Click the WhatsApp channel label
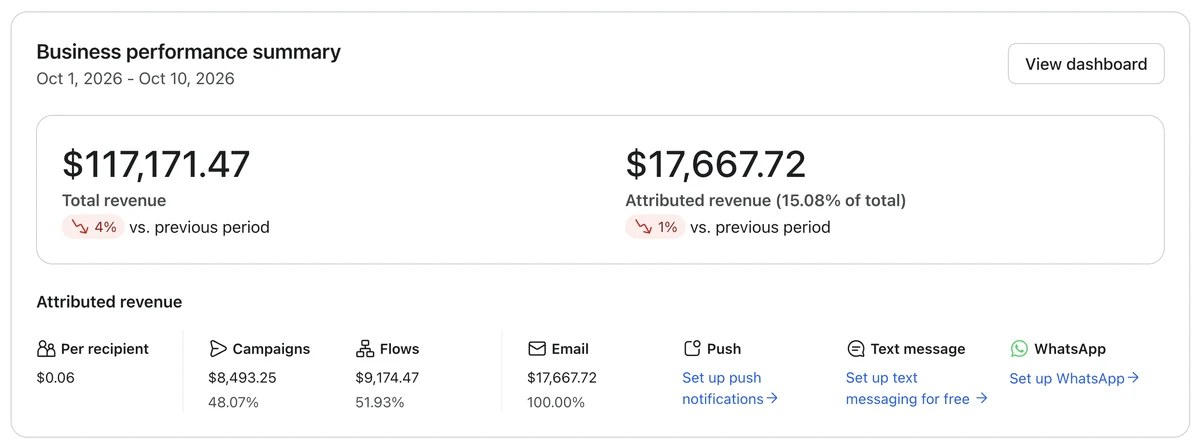 pyautogui.click(x=1070, y=349)
